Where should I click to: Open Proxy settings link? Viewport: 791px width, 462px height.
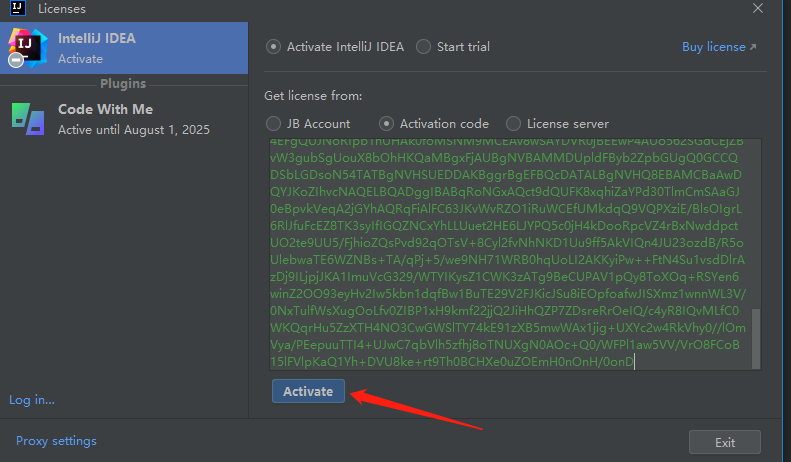coord(56,441)
